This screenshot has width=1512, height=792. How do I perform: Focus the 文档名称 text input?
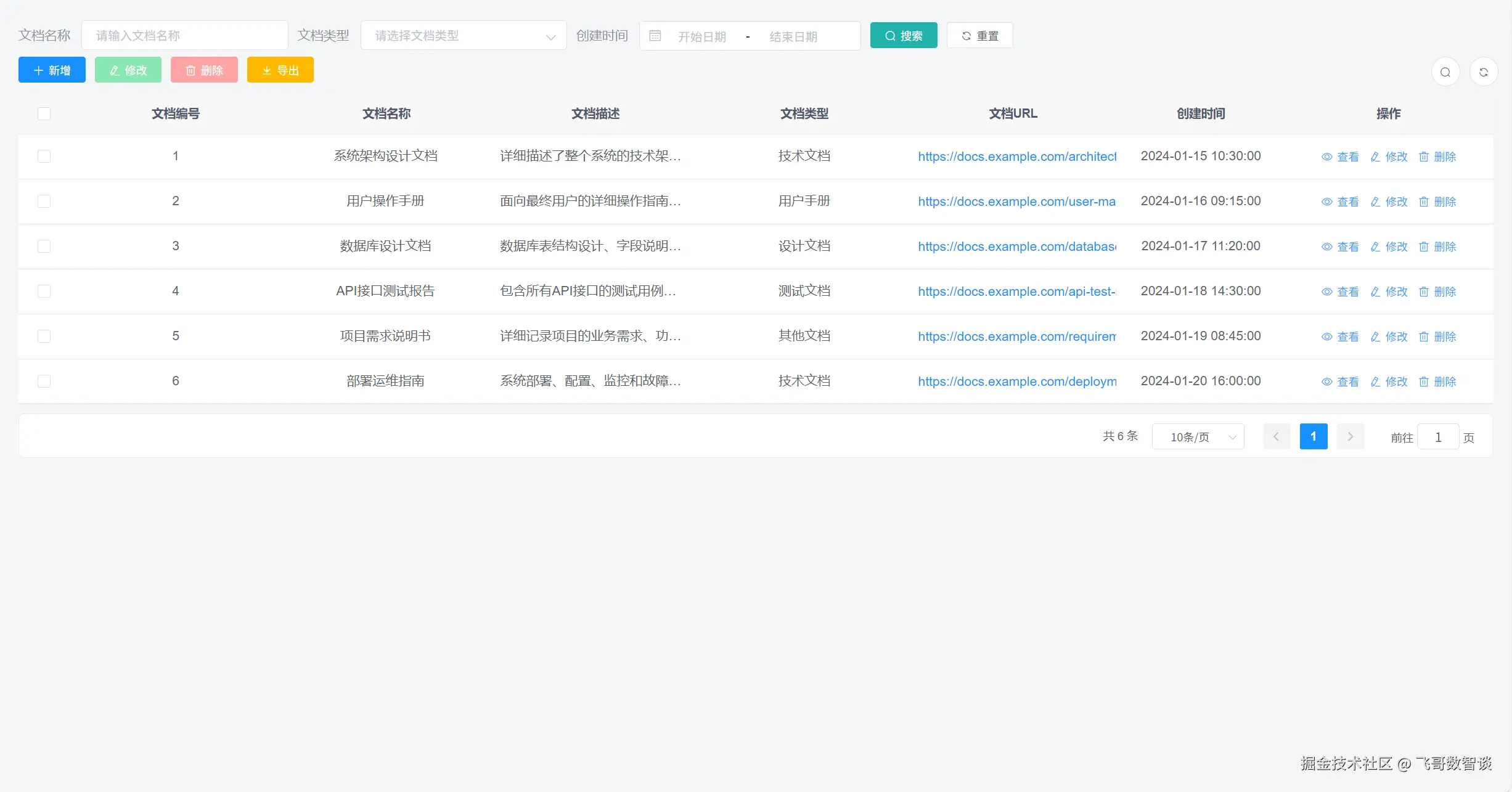point(184,35)
